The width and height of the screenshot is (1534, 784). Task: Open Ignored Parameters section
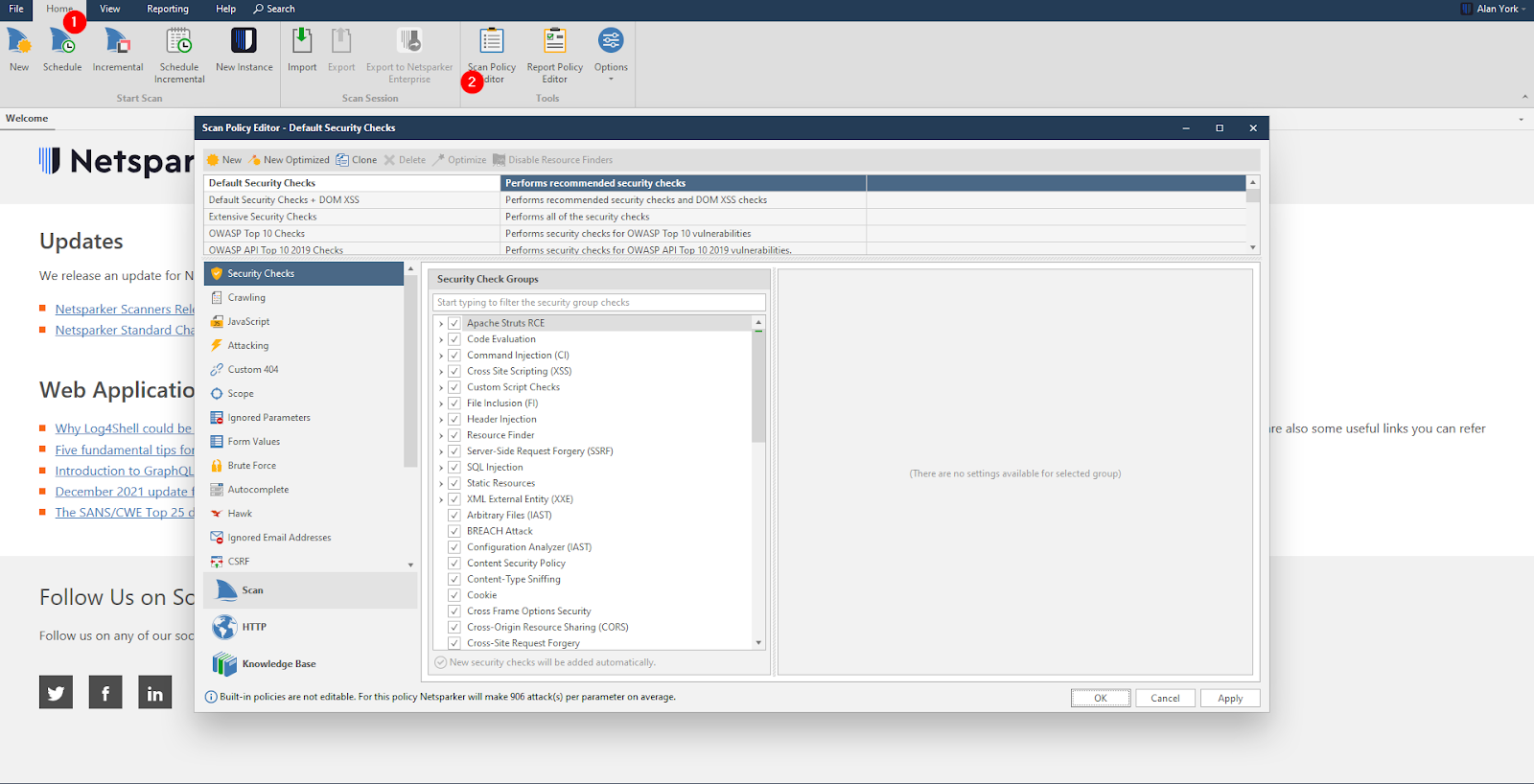[x=304, y=418]
